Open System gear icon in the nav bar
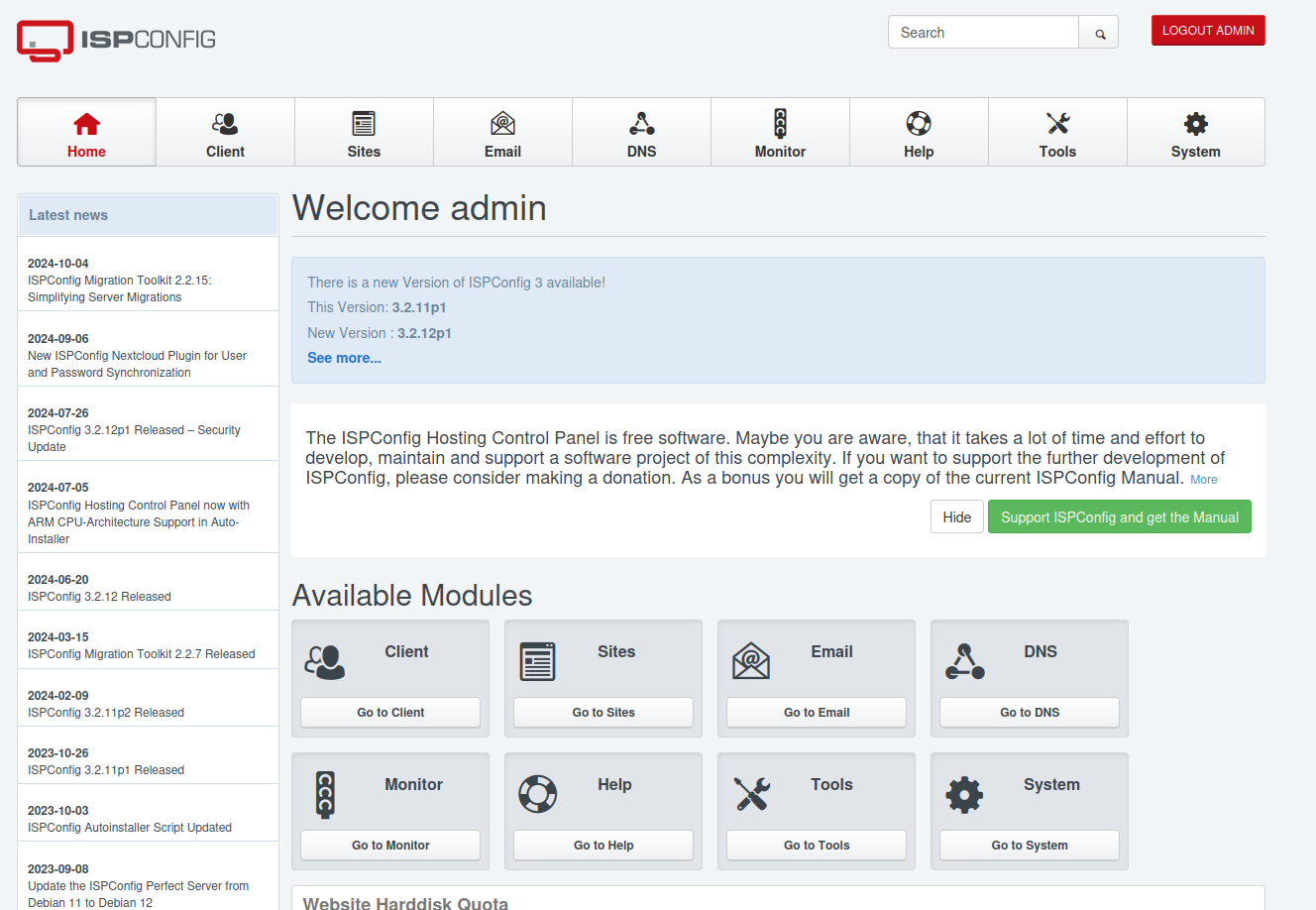Viewport: 1316px width, 910px height. pos(1196,124)
